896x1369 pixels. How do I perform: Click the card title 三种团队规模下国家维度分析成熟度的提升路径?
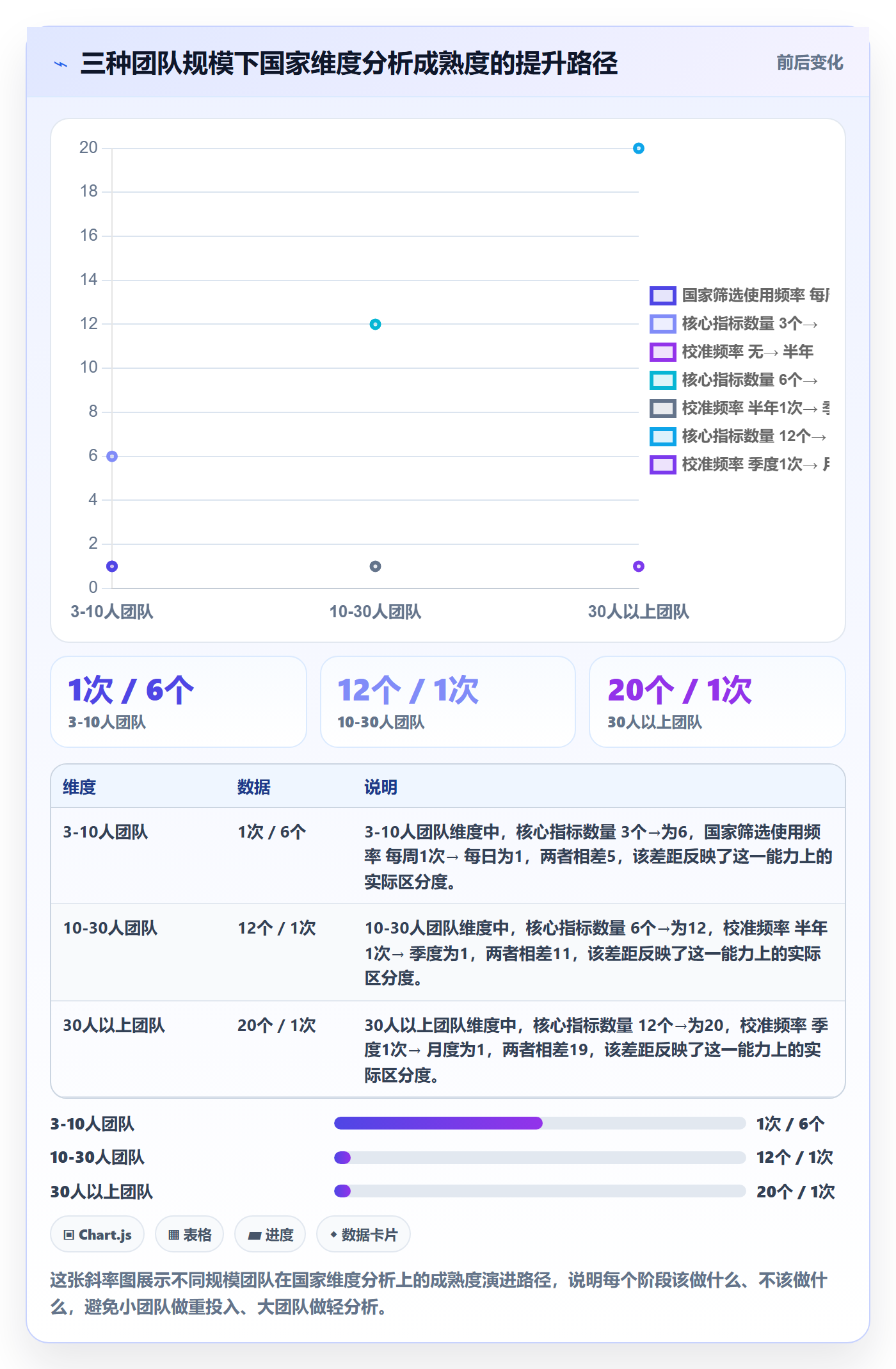[x=349, y=63]
